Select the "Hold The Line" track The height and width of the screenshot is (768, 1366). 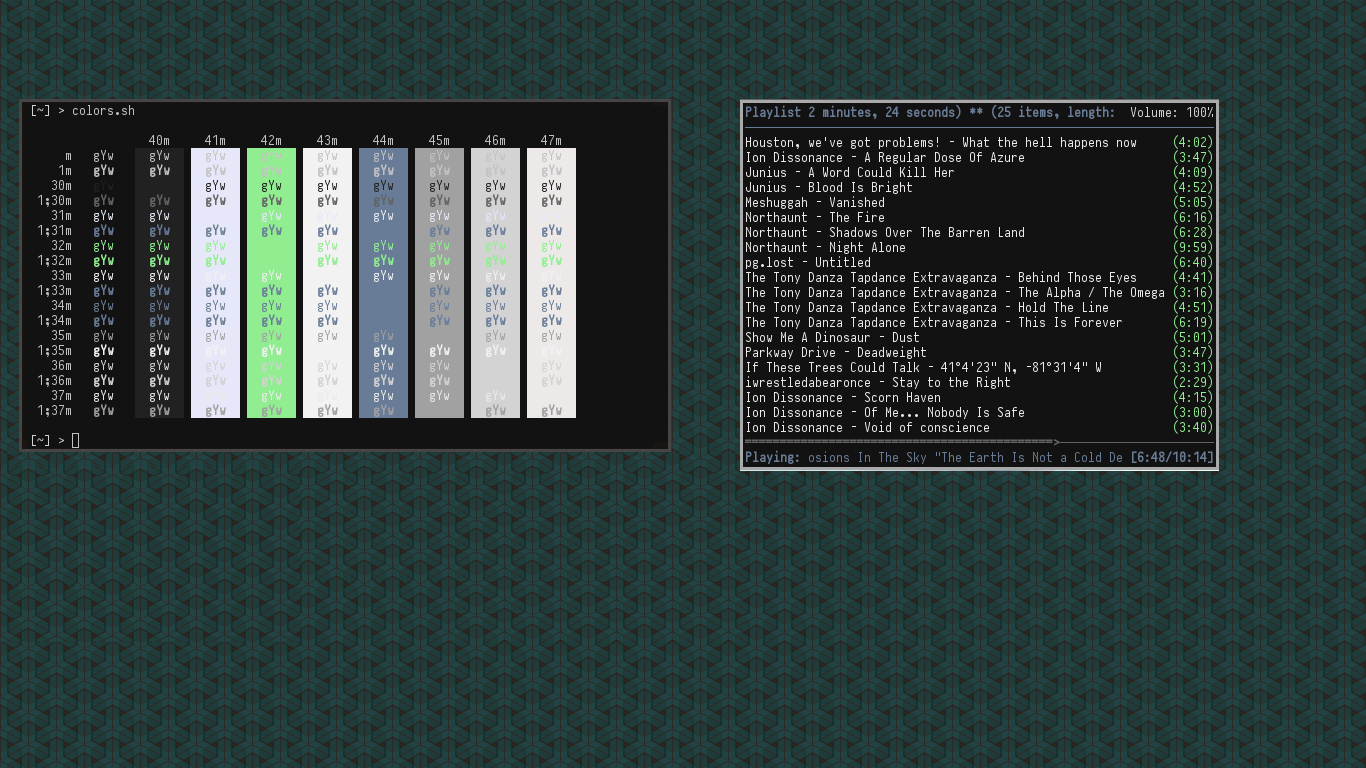click(979, 308)
